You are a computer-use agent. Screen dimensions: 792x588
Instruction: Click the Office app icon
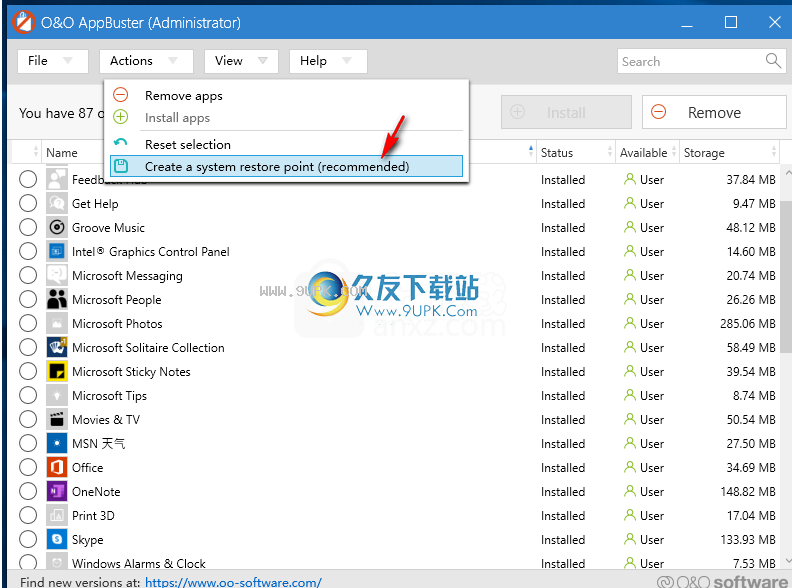pyautogui.click(x=57, y=467)
